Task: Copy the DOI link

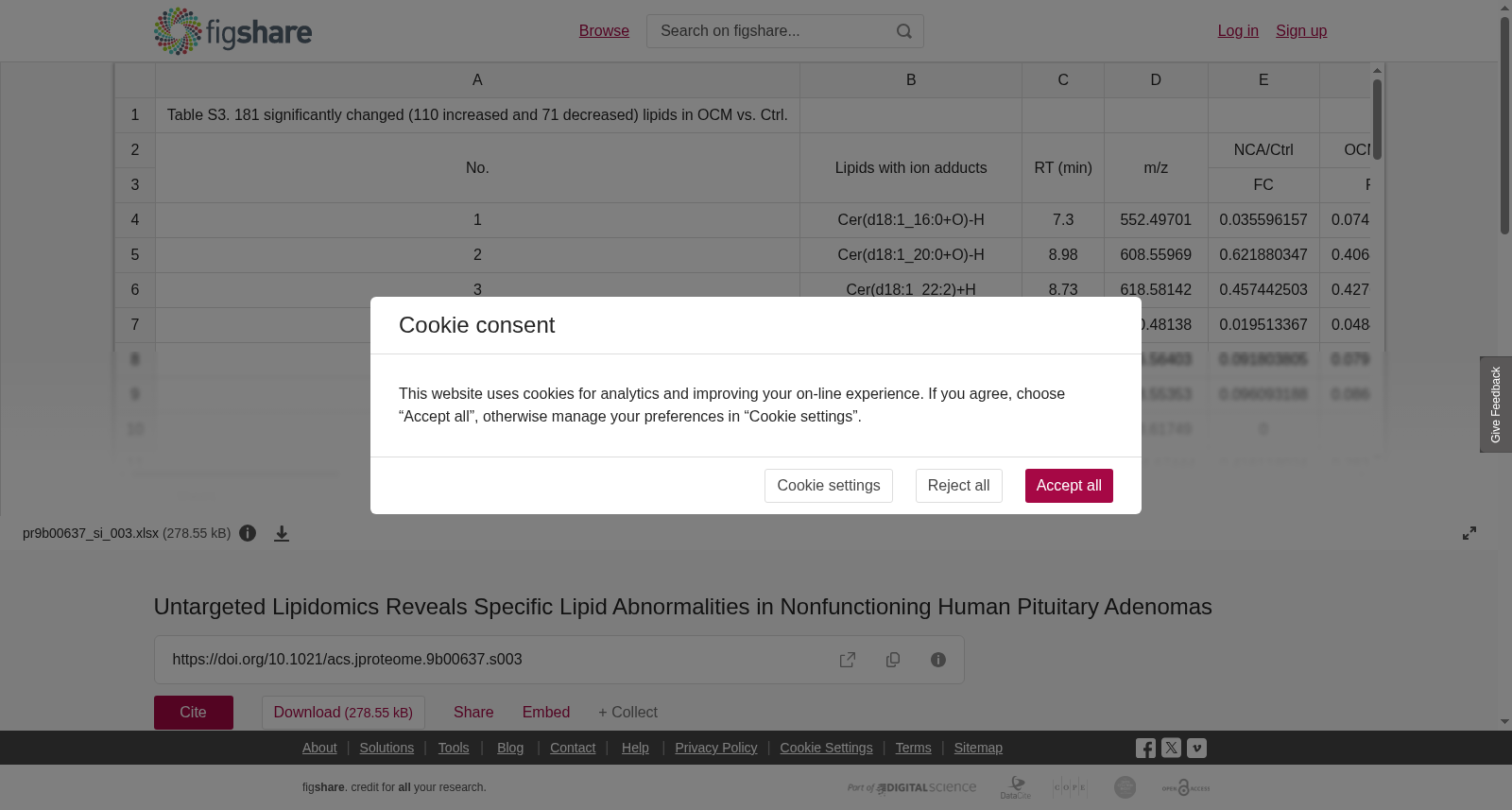Action: [x=893, y=660]
